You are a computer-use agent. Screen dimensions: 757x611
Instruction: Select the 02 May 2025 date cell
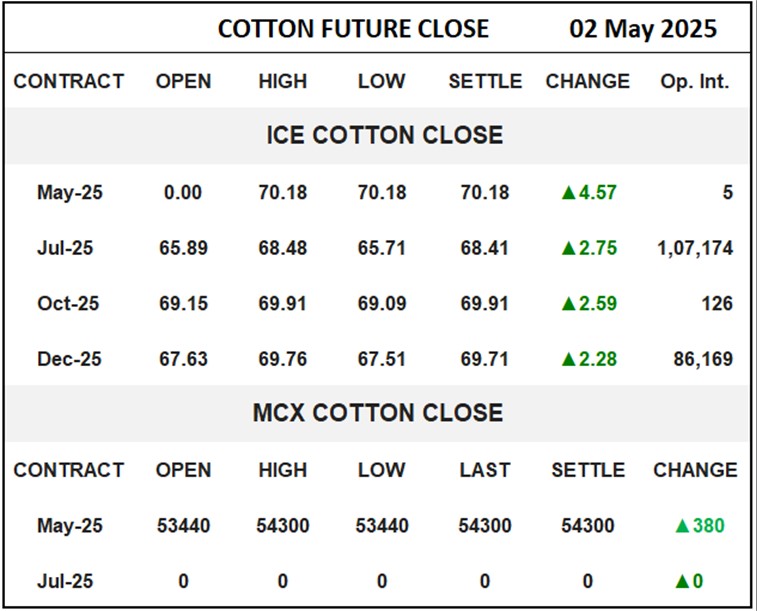coord(643,29)
